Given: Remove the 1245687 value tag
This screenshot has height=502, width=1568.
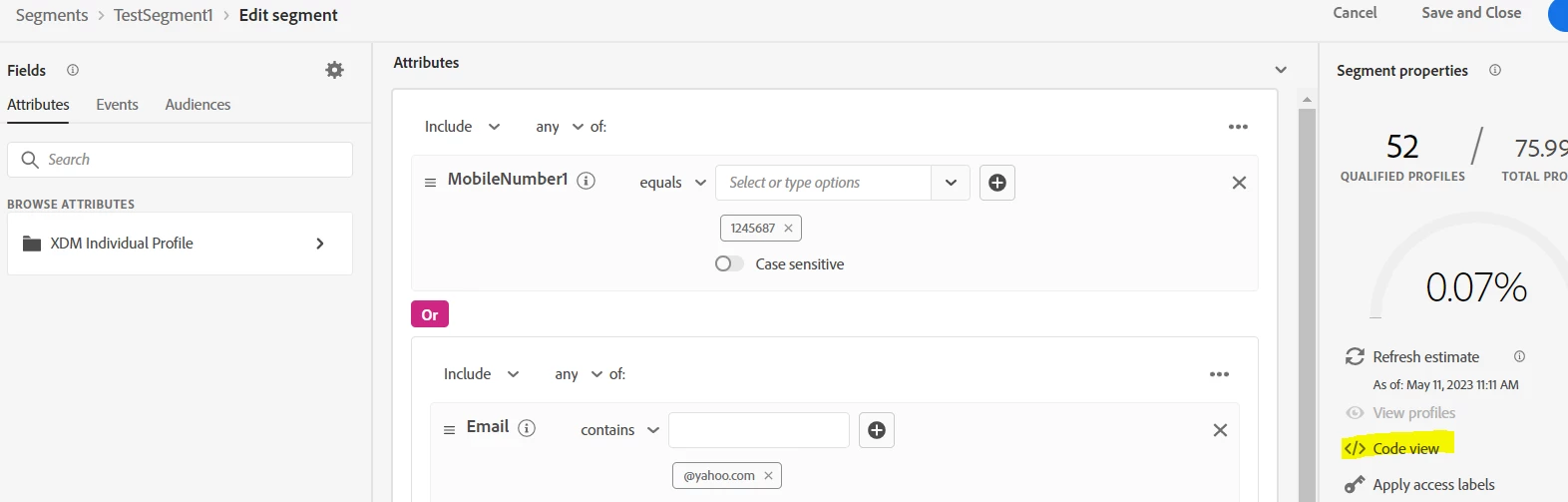Looking at the screenshot, I should pyautogui.click(x=788, y=229).
